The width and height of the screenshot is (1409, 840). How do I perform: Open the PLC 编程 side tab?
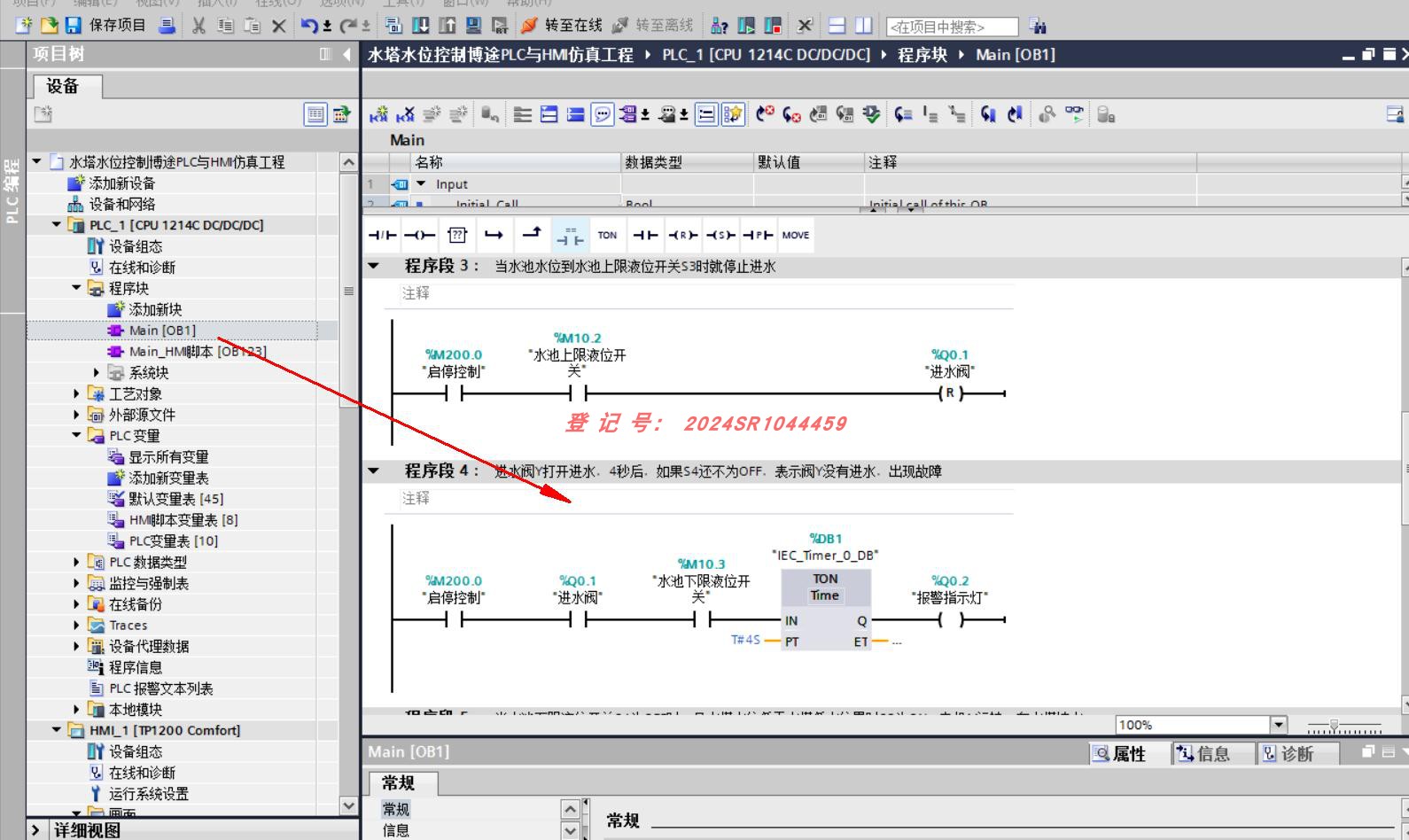(x=12, y=191)
